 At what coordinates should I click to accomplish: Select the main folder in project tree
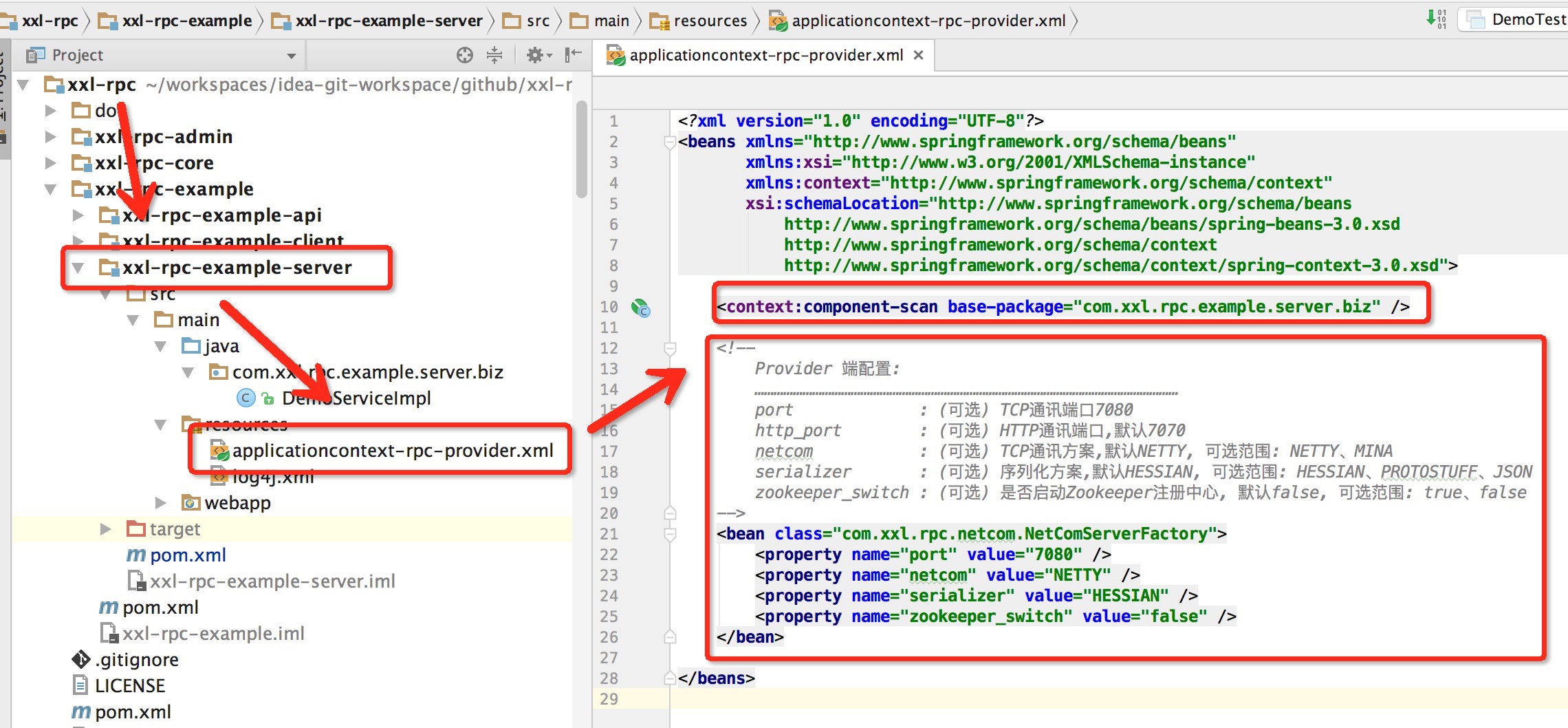pos(198,320)
